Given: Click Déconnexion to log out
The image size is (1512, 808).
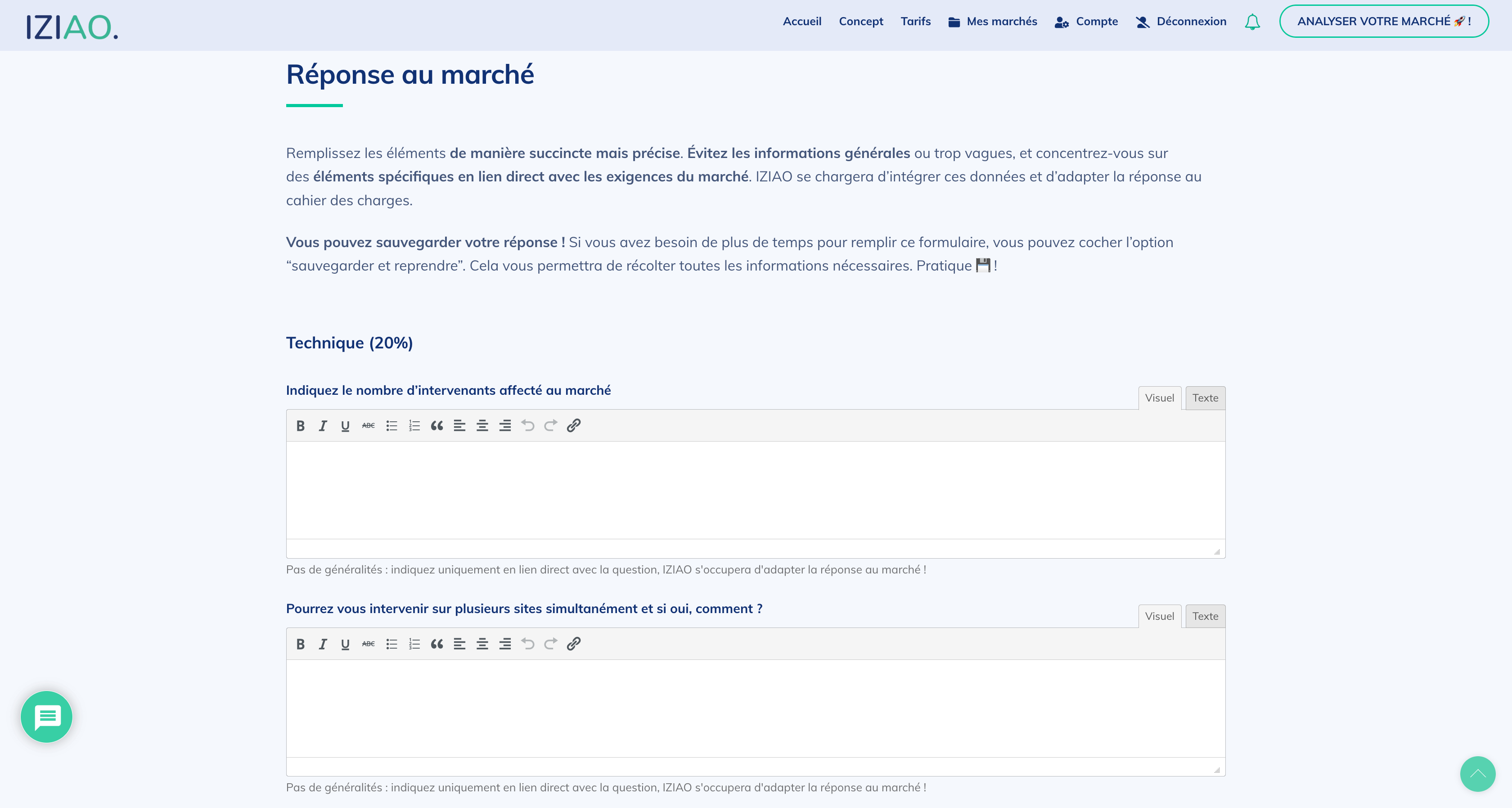Looking at the screenshot, I should coord(1181,22).
